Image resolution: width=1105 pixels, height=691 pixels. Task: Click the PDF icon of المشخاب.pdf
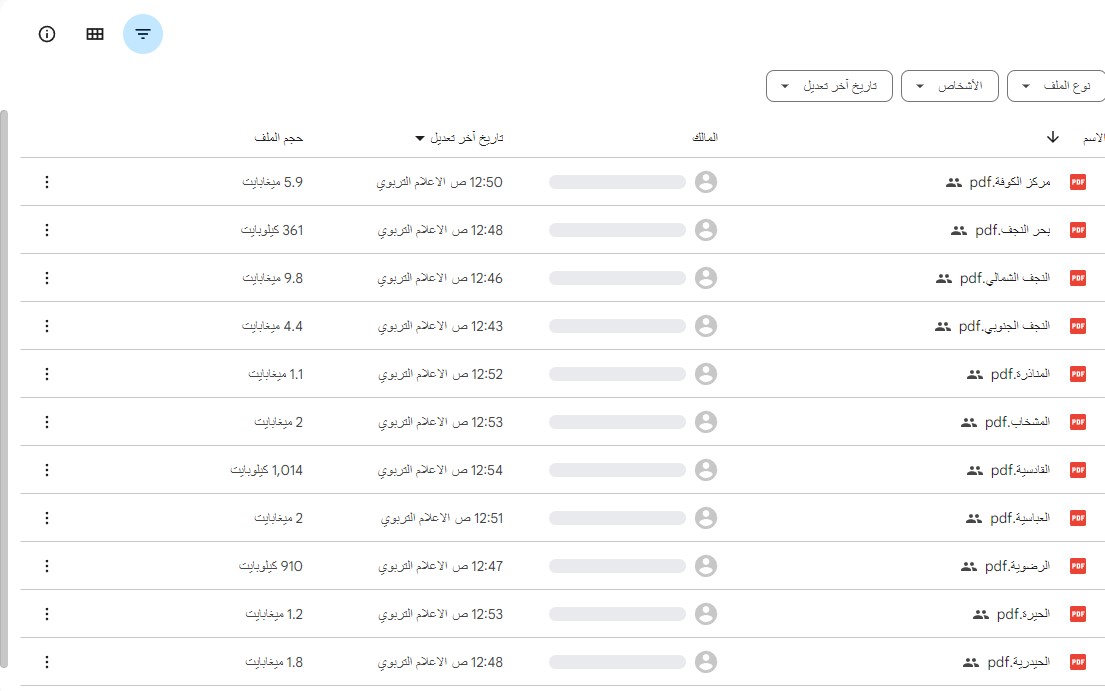point(1078,422)
